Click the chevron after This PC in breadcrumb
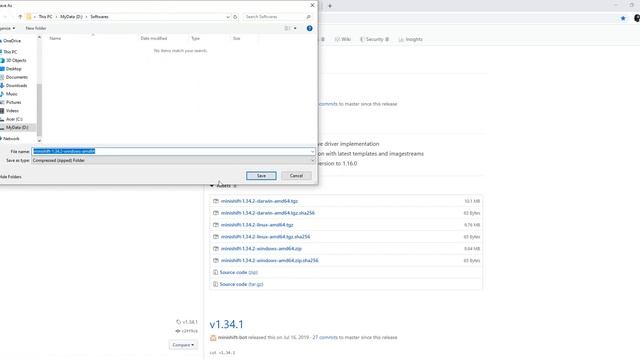640x360 pixels. point(57,17)
